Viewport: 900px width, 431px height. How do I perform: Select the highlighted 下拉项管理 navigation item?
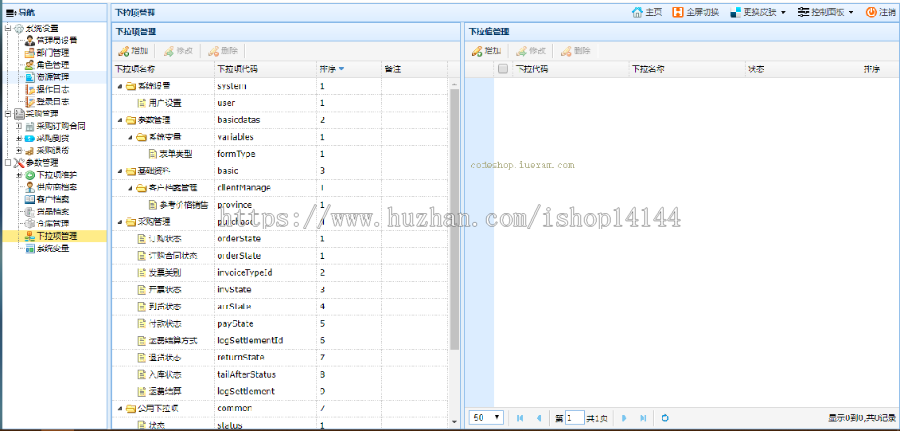click(56, 236)
